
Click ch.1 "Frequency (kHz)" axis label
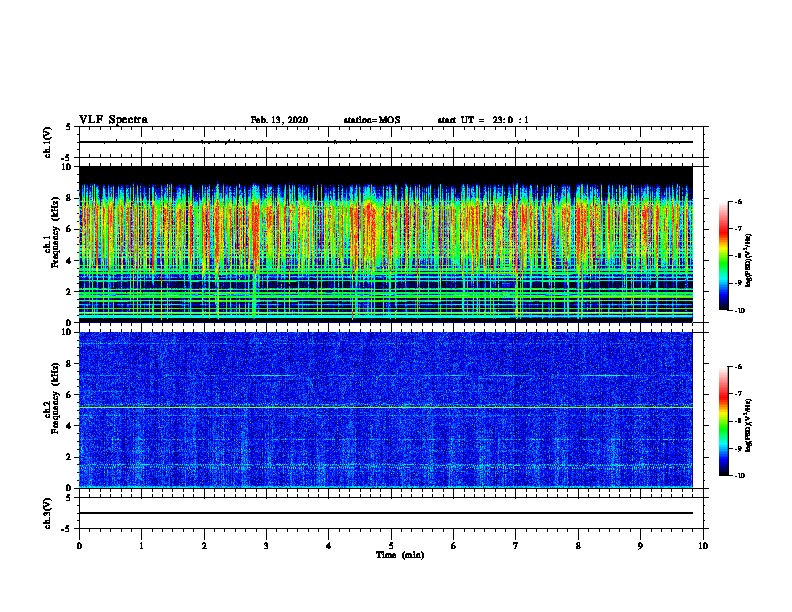(x=55, y=232)
